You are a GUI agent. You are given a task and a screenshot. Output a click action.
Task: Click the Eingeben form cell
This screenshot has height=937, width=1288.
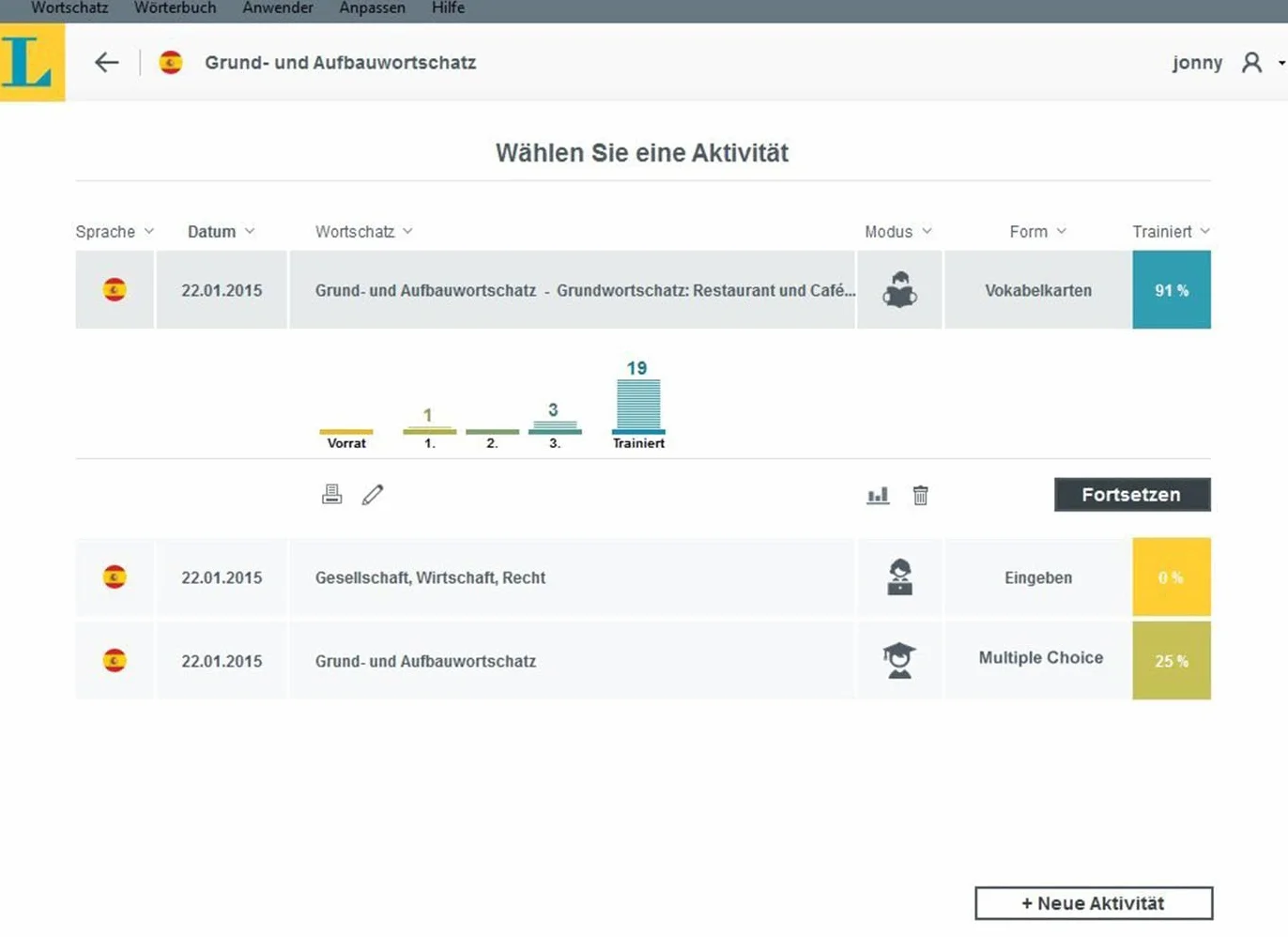click(1038, 577)
